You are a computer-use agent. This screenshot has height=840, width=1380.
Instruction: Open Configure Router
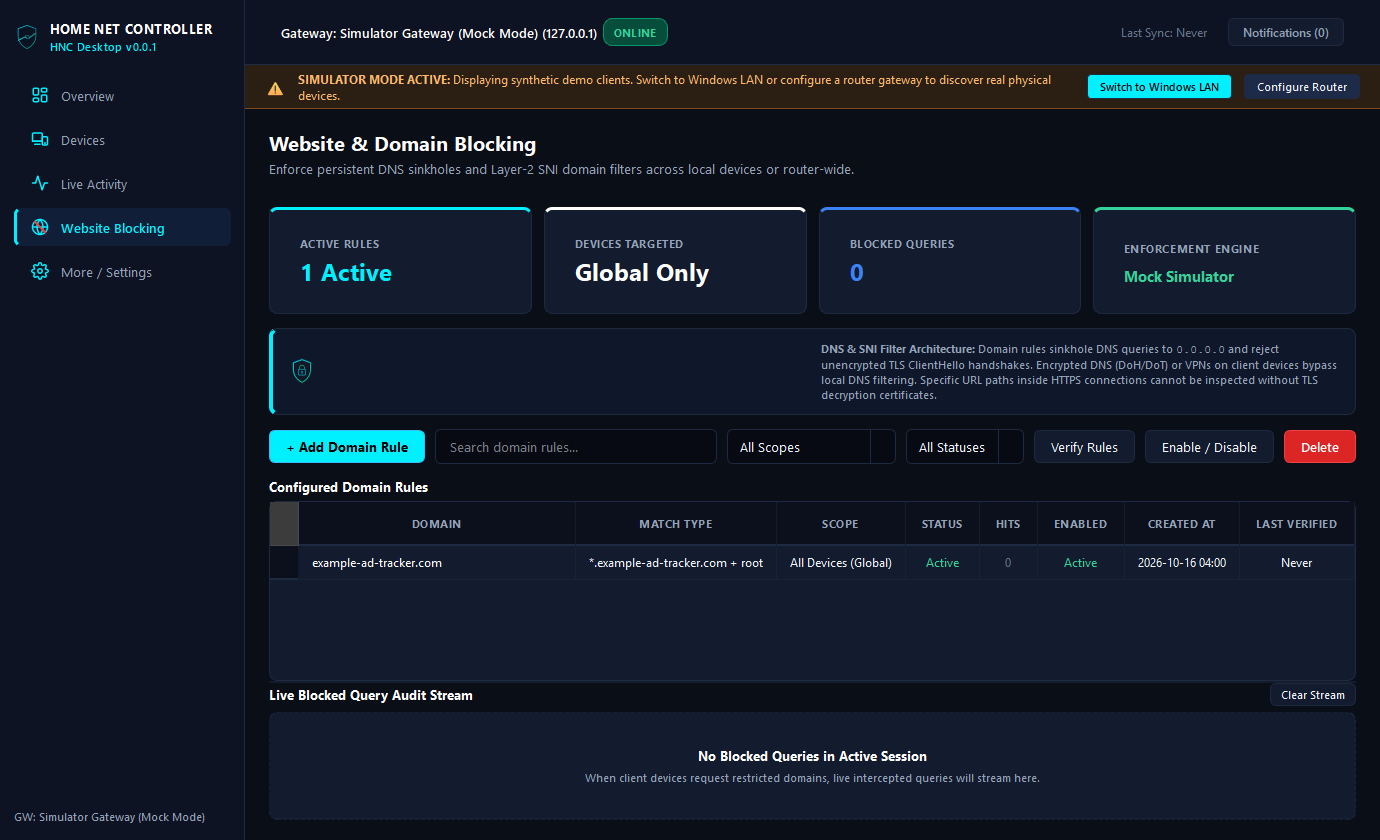[1302, 87]
